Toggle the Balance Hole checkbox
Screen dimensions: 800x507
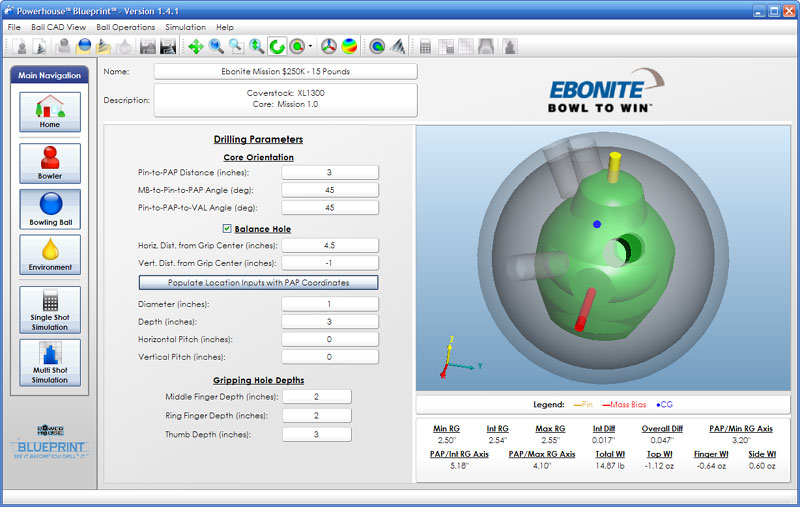[x=227, y=229]
